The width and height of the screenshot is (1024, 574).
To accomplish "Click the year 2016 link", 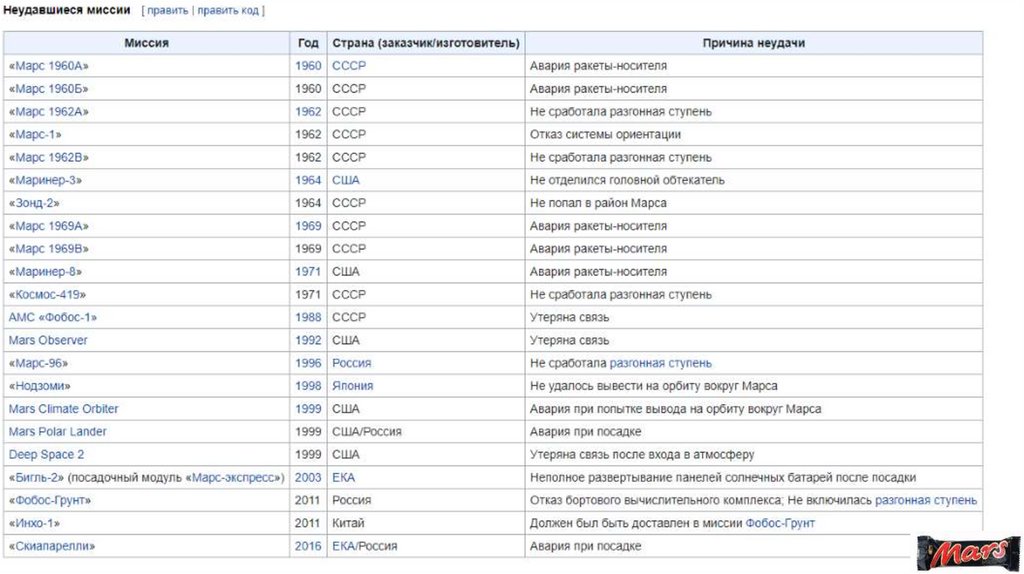I will click(x=308, y=546).
